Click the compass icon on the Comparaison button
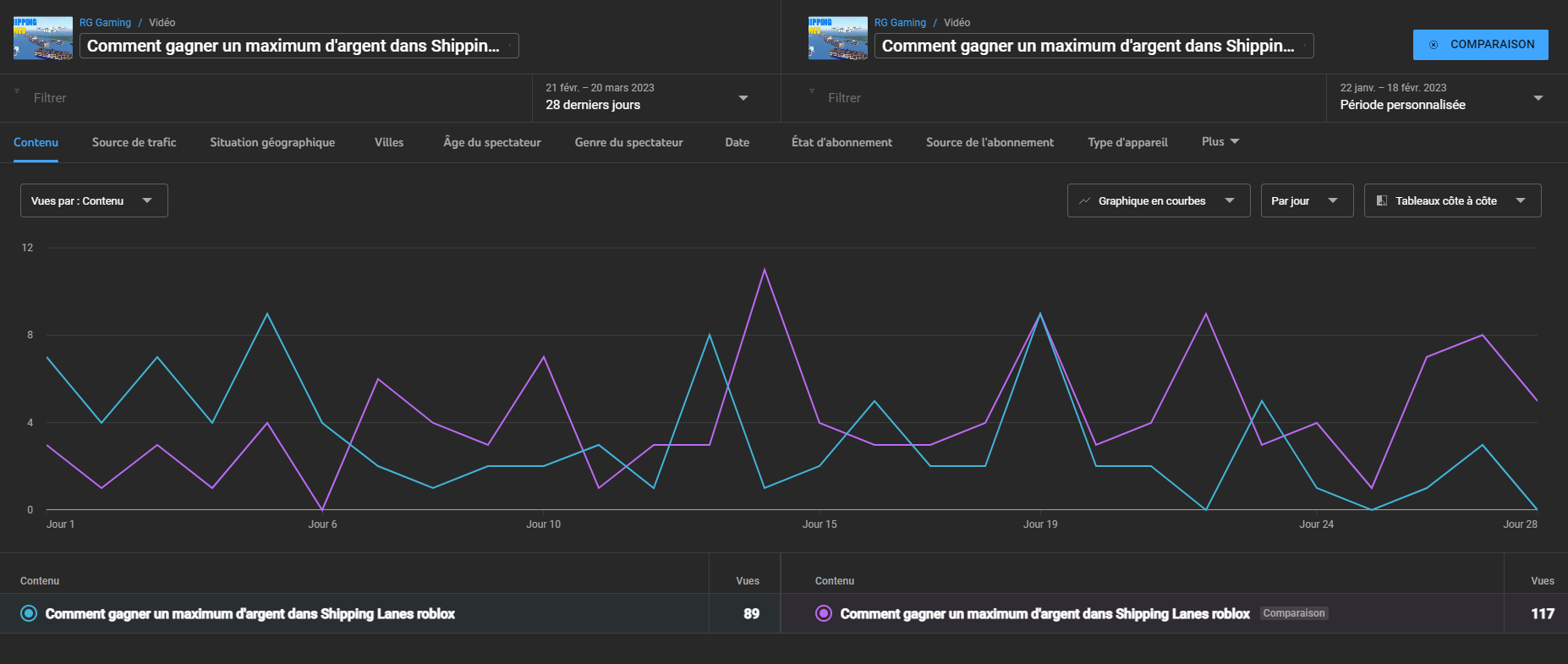 (x=1434, y=45)
